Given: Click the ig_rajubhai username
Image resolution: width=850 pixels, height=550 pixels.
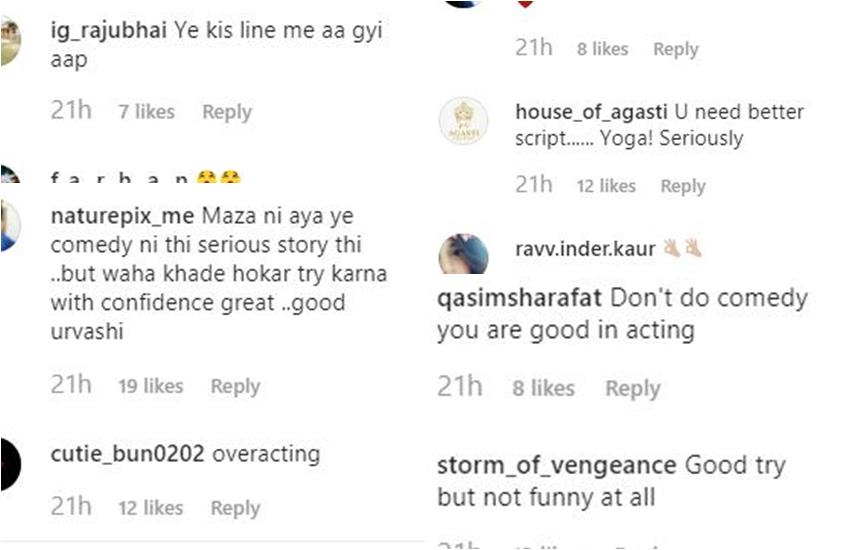Looking at the screenshot, I should click(108, 31).
